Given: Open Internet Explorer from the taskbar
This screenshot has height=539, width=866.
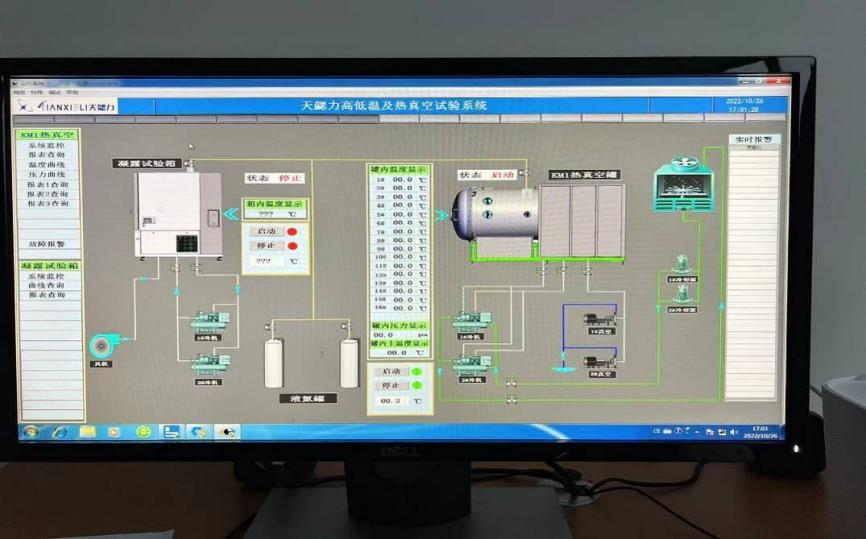Looking at the screenshot, I should point(59,432).
